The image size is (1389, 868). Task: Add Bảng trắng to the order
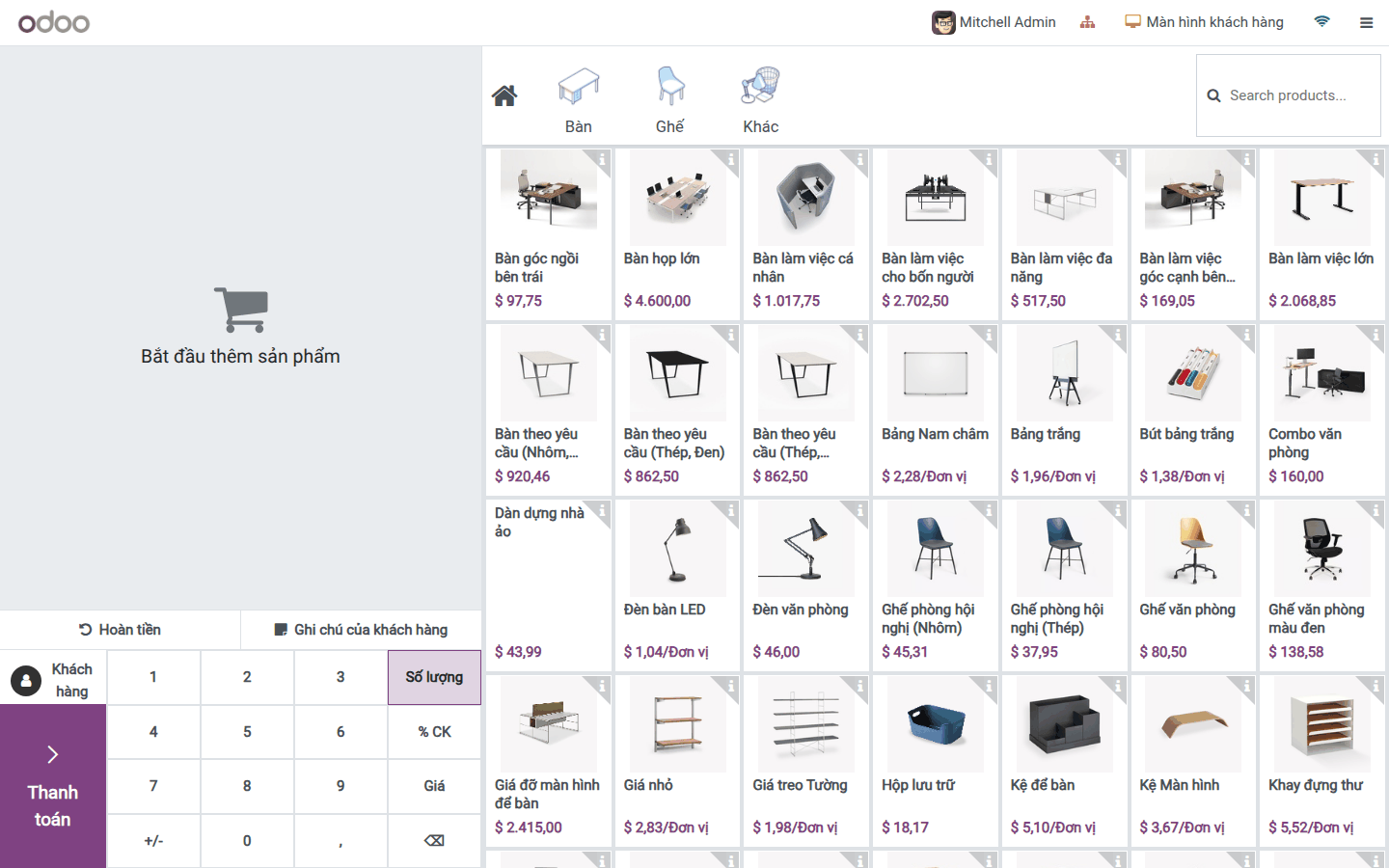1065,410
